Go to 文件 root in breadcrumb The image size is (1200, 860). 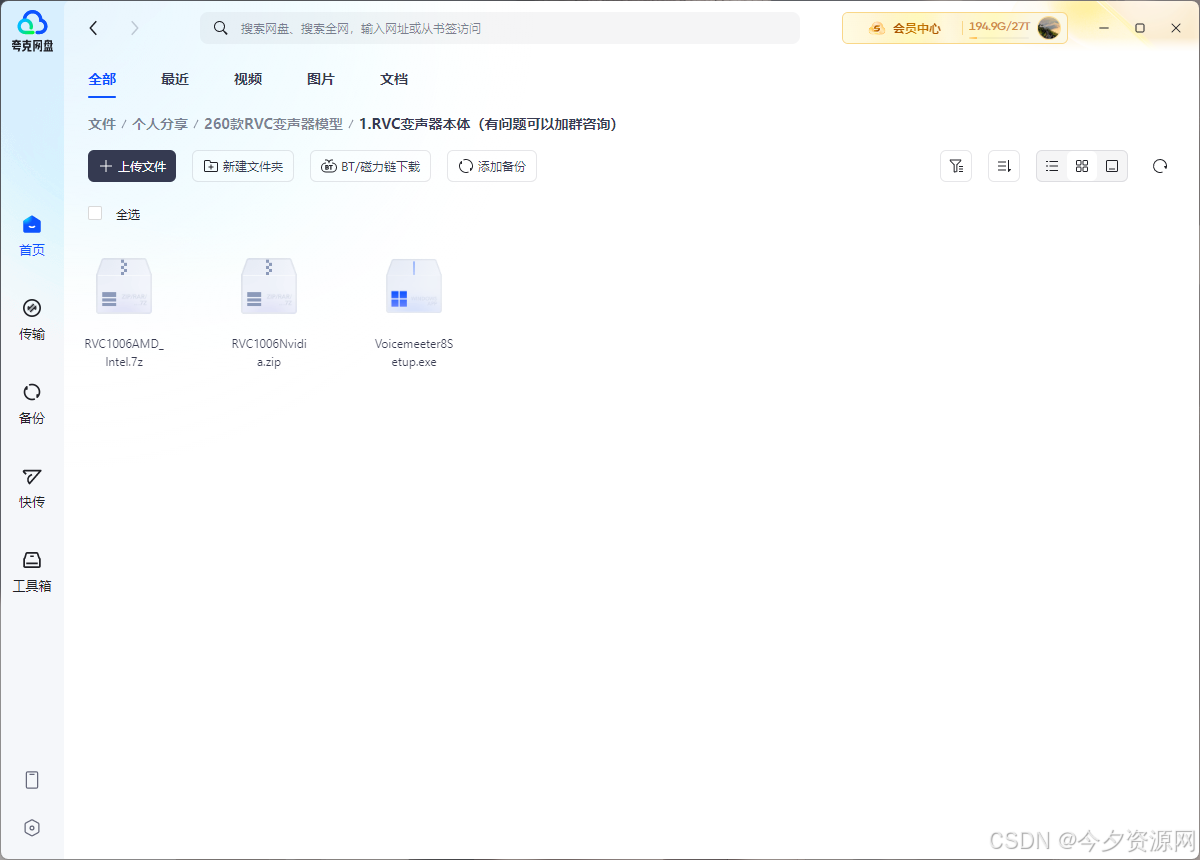coord(102,124)
